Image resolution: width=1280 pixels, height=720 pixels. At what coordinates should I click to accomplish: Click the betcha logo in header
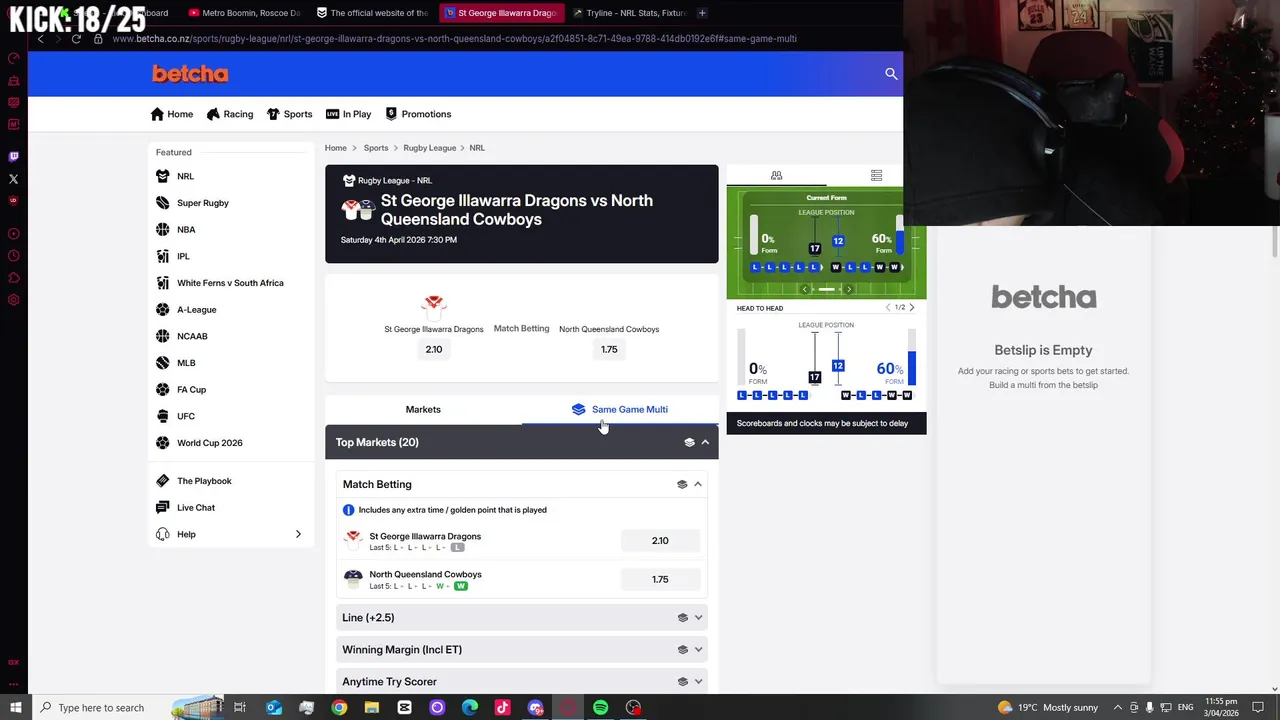coord(190,74)
